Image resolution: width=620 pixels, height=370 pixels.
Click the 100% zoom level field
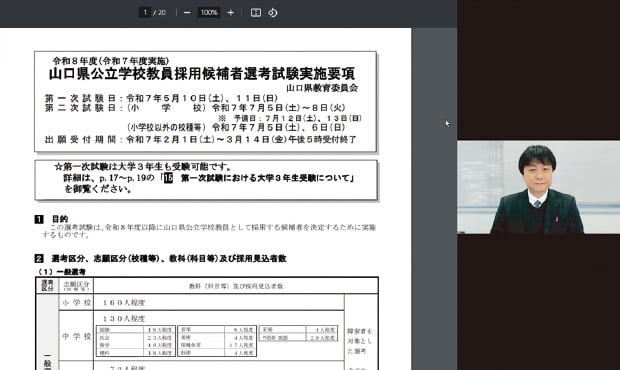click(209, 13)
